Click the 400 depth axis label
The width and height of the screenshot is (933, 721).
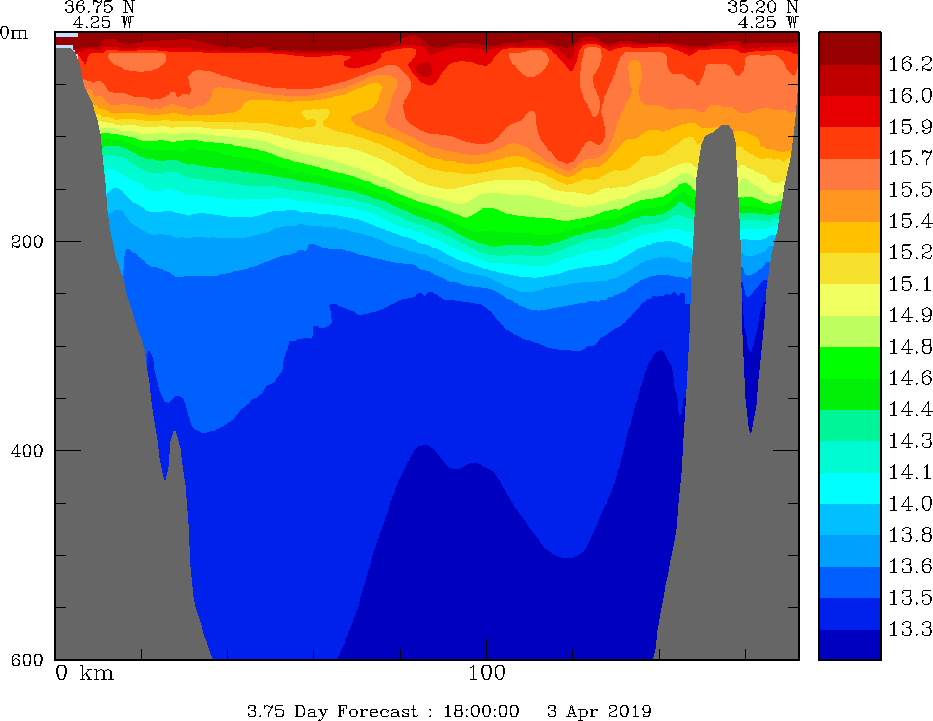[x=27, y=450]
